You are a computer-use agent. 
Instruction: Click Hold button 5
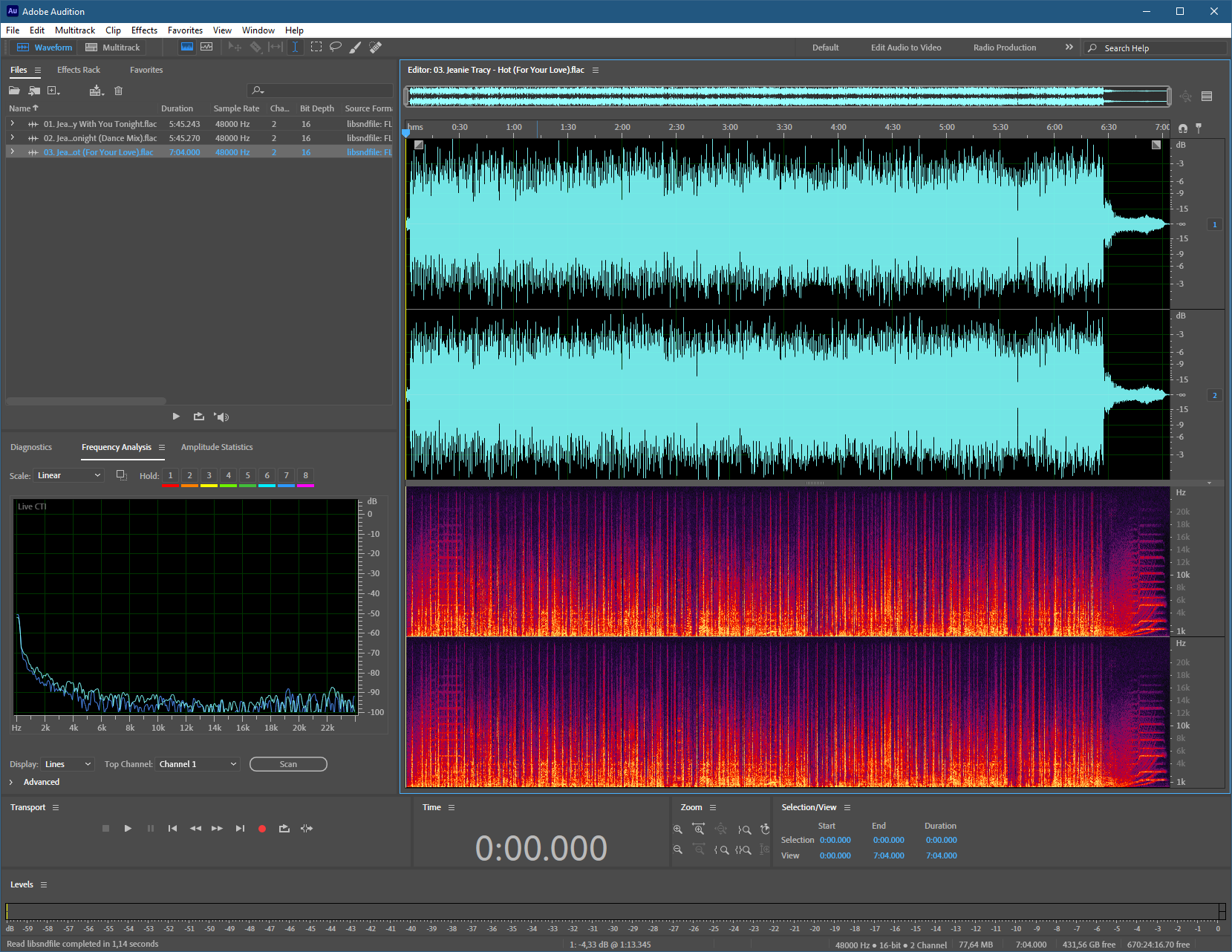[247, 475]
